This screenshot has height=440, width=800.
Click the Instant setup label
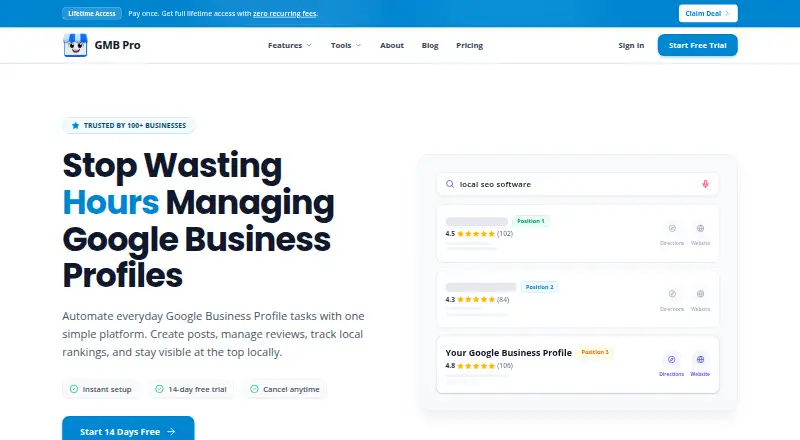[107, 389]
